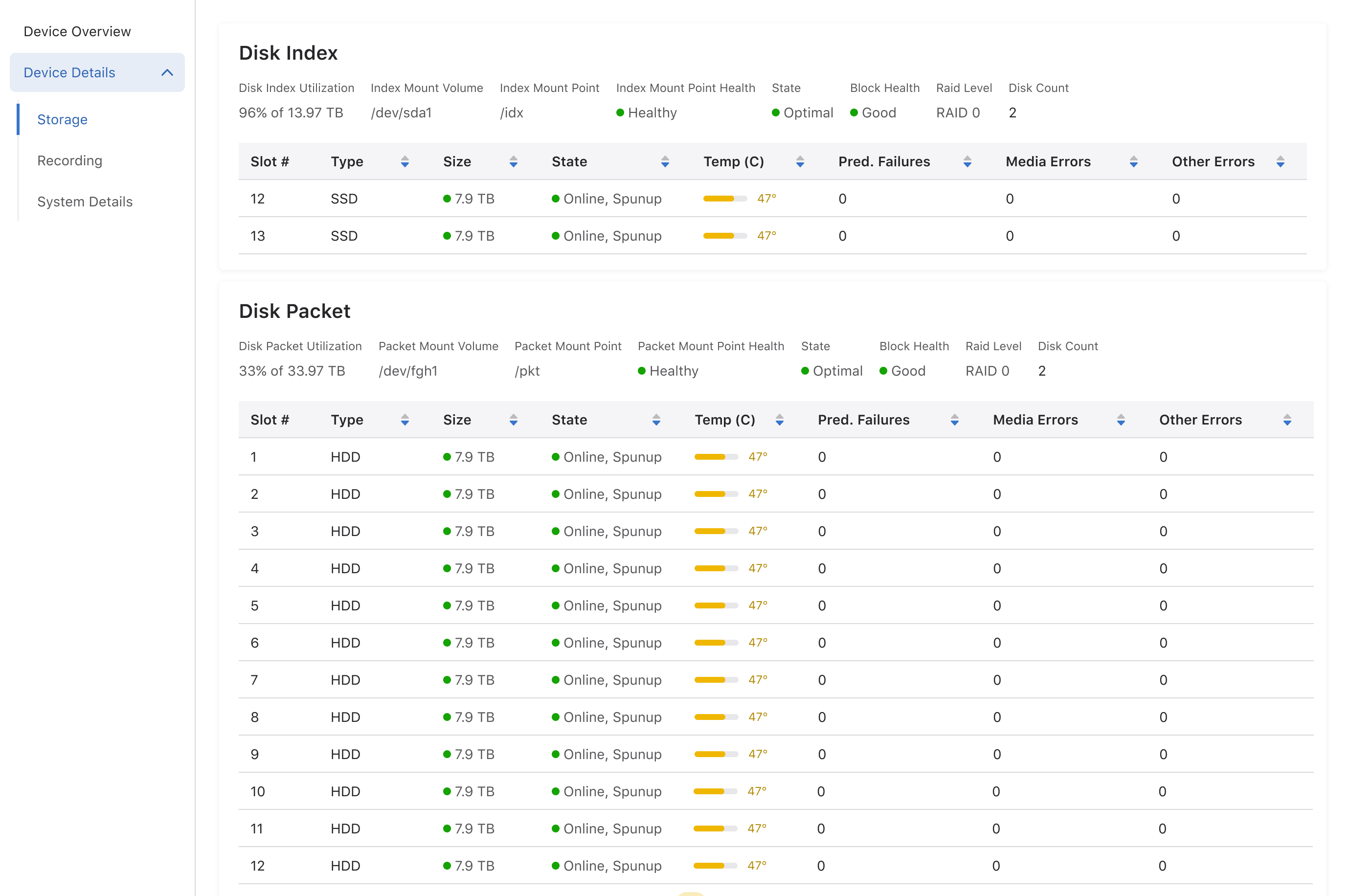The width and height of the screenshot is (1350, 896).
Task: Sort Disk Index table by Media Errors
Action: coord(1133,162)
